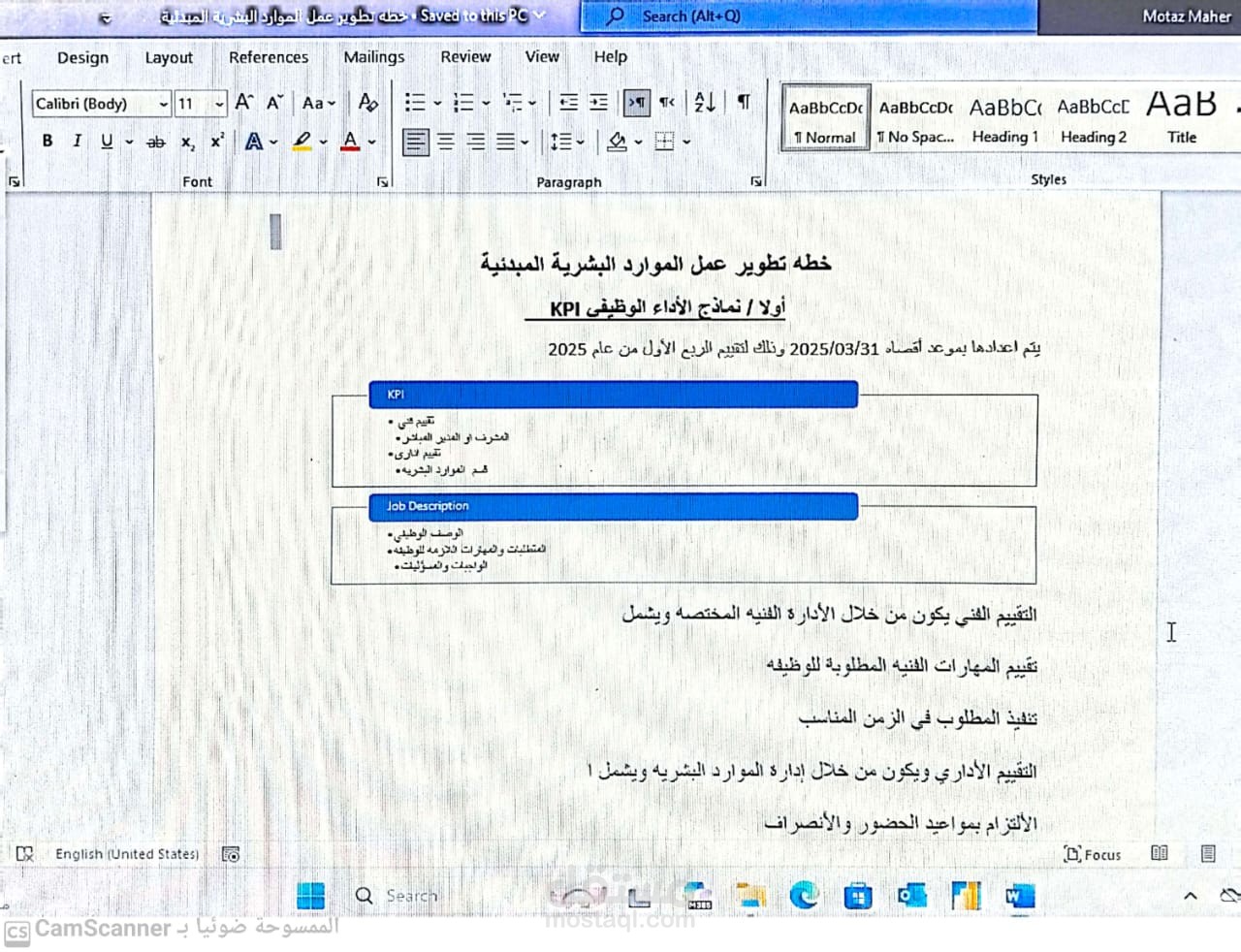The width and height of the screenshot is (1241, 952).
Task: Open Microsoft Edge from taskbar
Action: pyautogui.click(x=804, y=896)
